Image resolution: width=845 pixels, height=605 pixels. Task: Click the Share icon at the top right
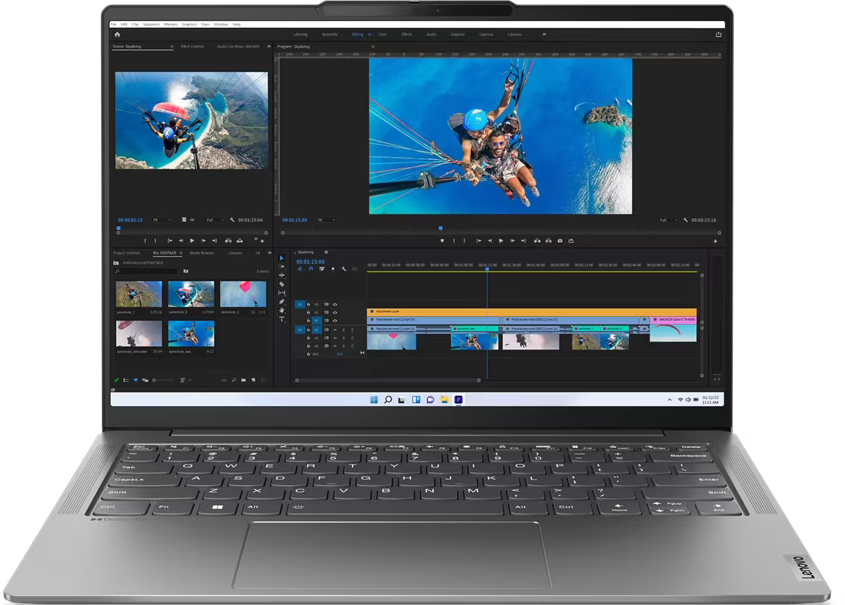coord(720,36)
